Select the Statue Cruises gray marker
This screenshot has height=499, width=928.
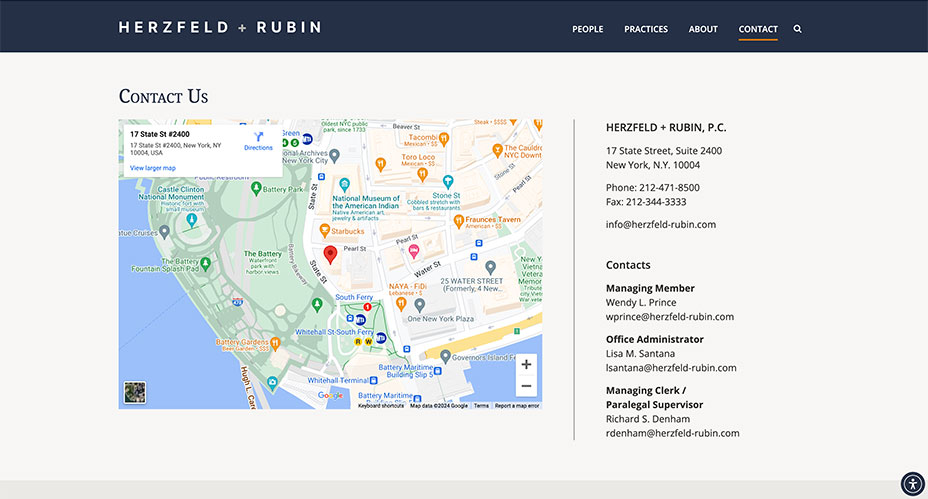click(x=165, y=232)
